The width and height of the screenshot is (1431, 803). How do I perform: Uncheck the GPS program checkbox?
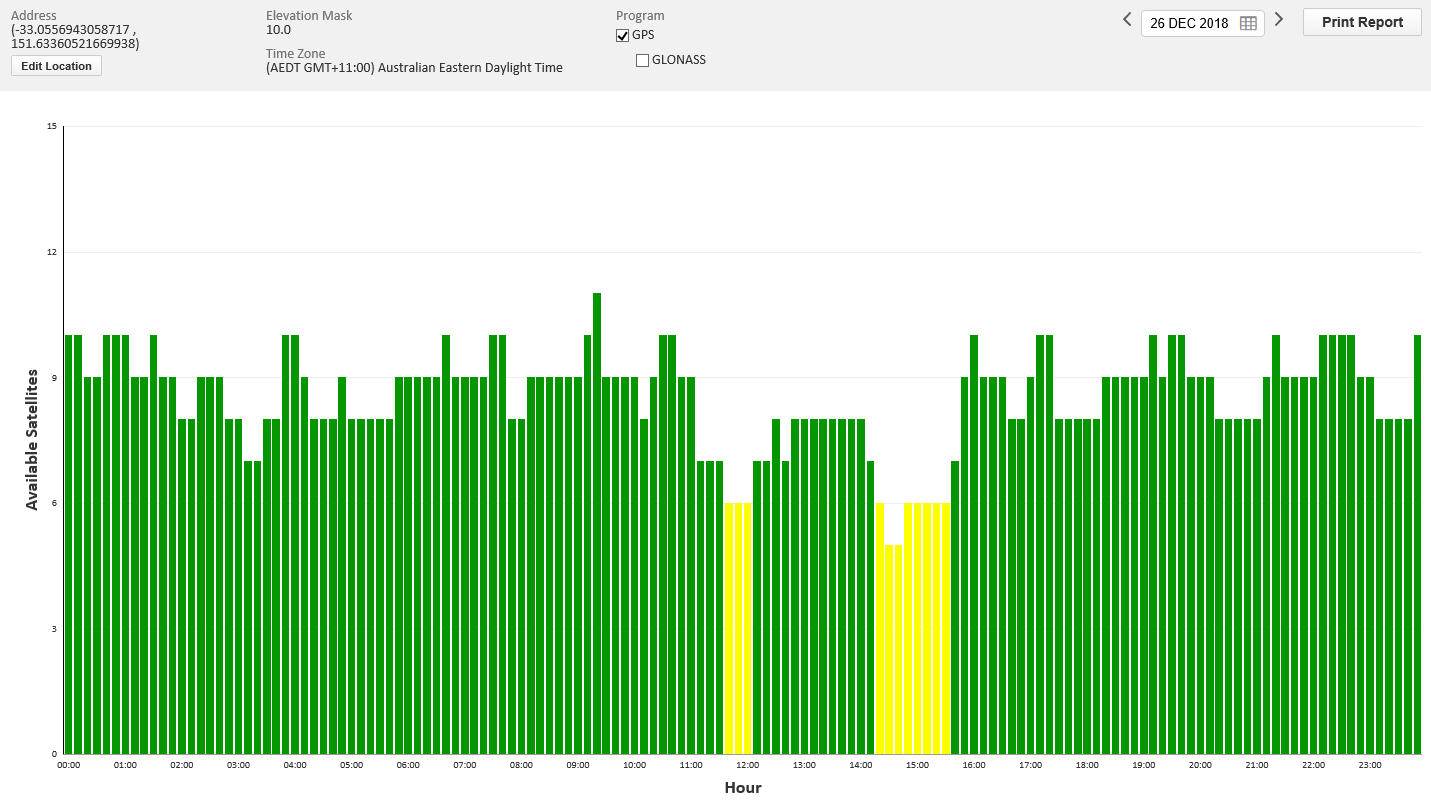(x=623, y=36)
